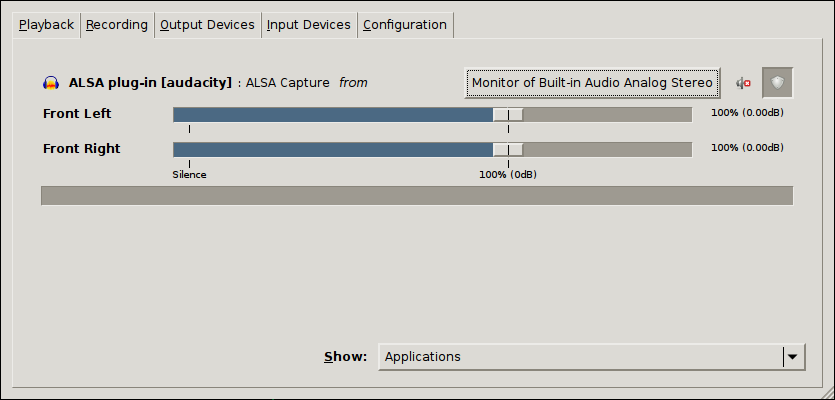Viewport: 835px width, 400px height.
Task: Click the Front Left volume slider handle
Action: (508, 115)
